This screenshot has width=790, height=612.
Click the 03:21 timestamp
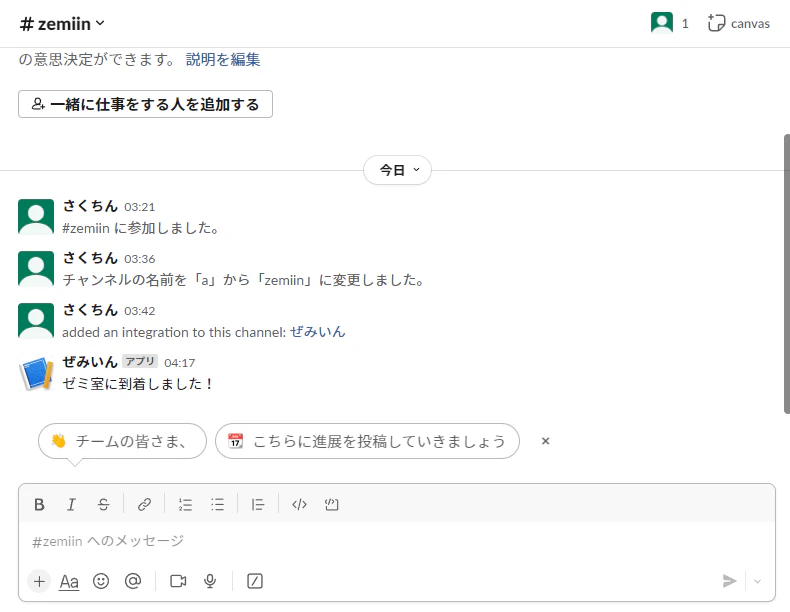(x=140, y=207)
